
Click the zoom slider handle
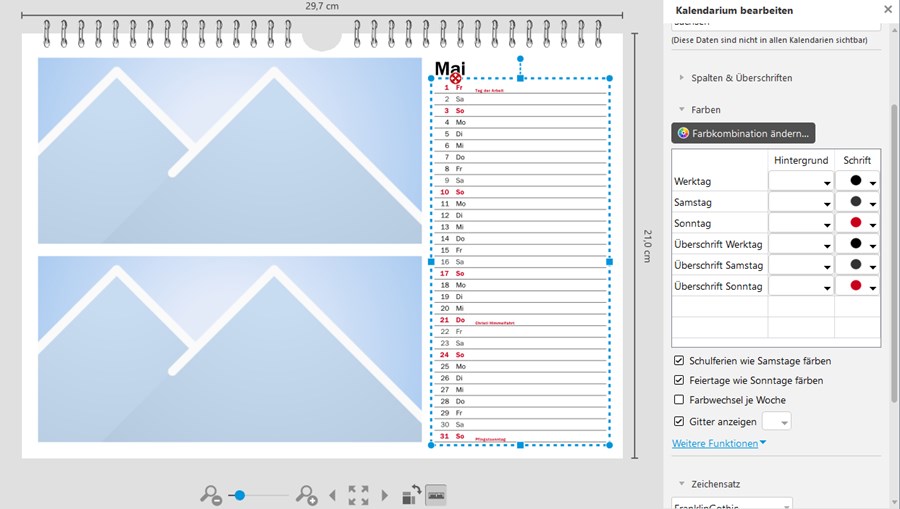(x=240, y=495)
